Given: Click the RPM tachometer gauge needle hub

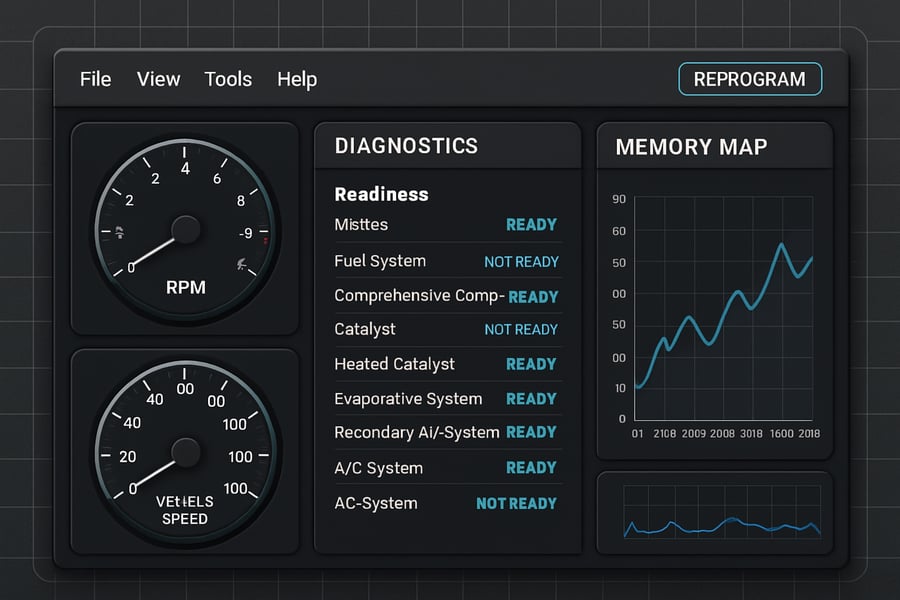Looking at the screenshot, I should [184, 228].
